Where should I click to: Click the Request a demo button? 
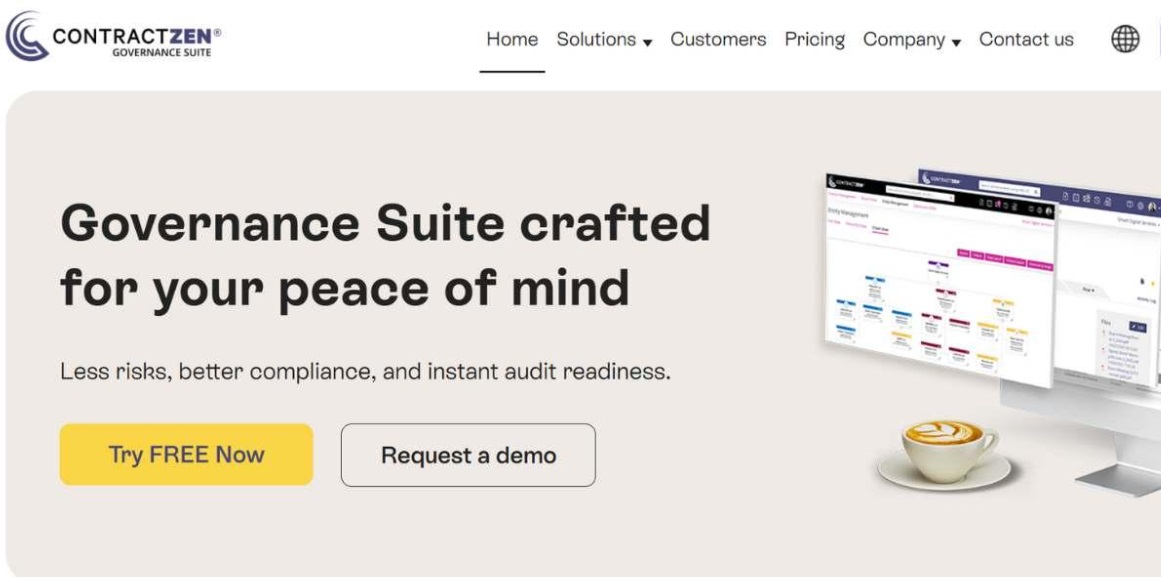[468, 455]
